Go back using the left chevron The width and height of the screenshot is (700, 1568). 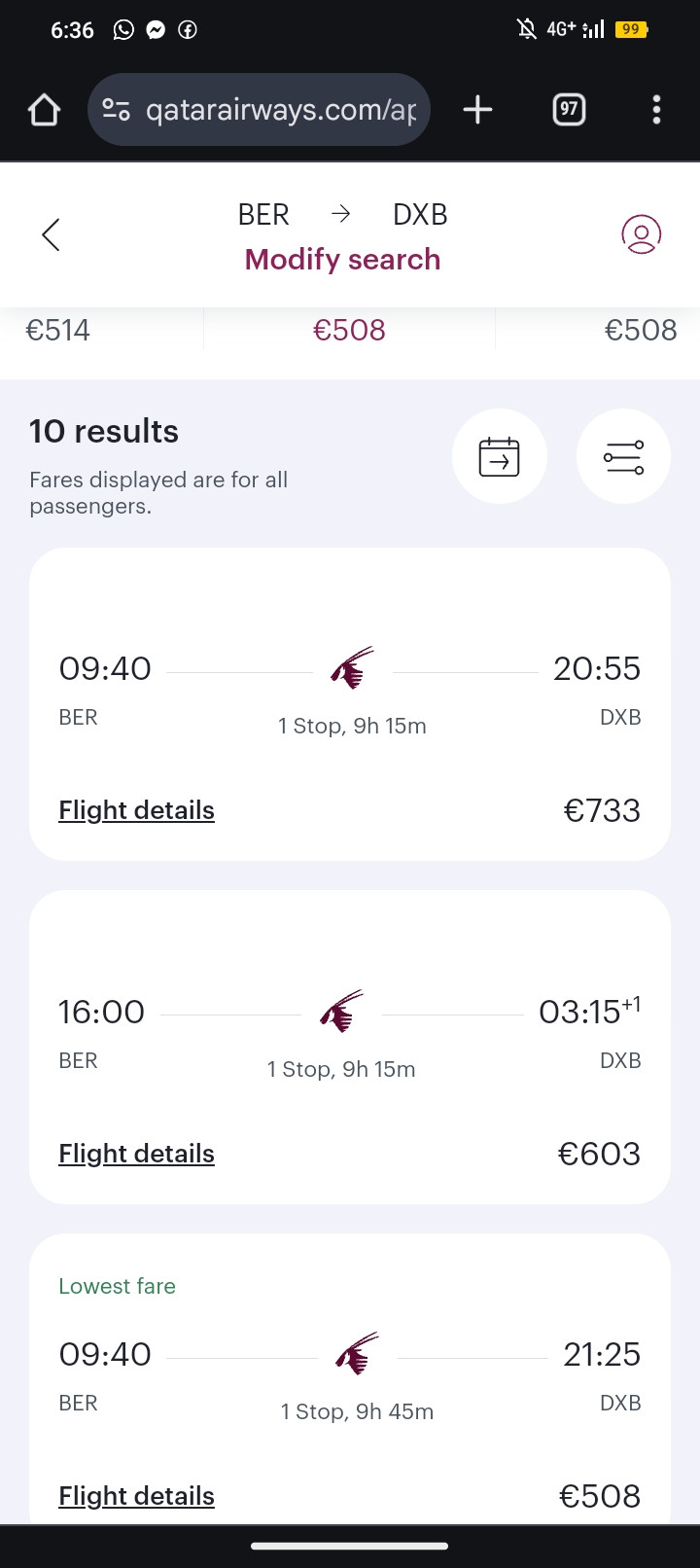point(52,234)
